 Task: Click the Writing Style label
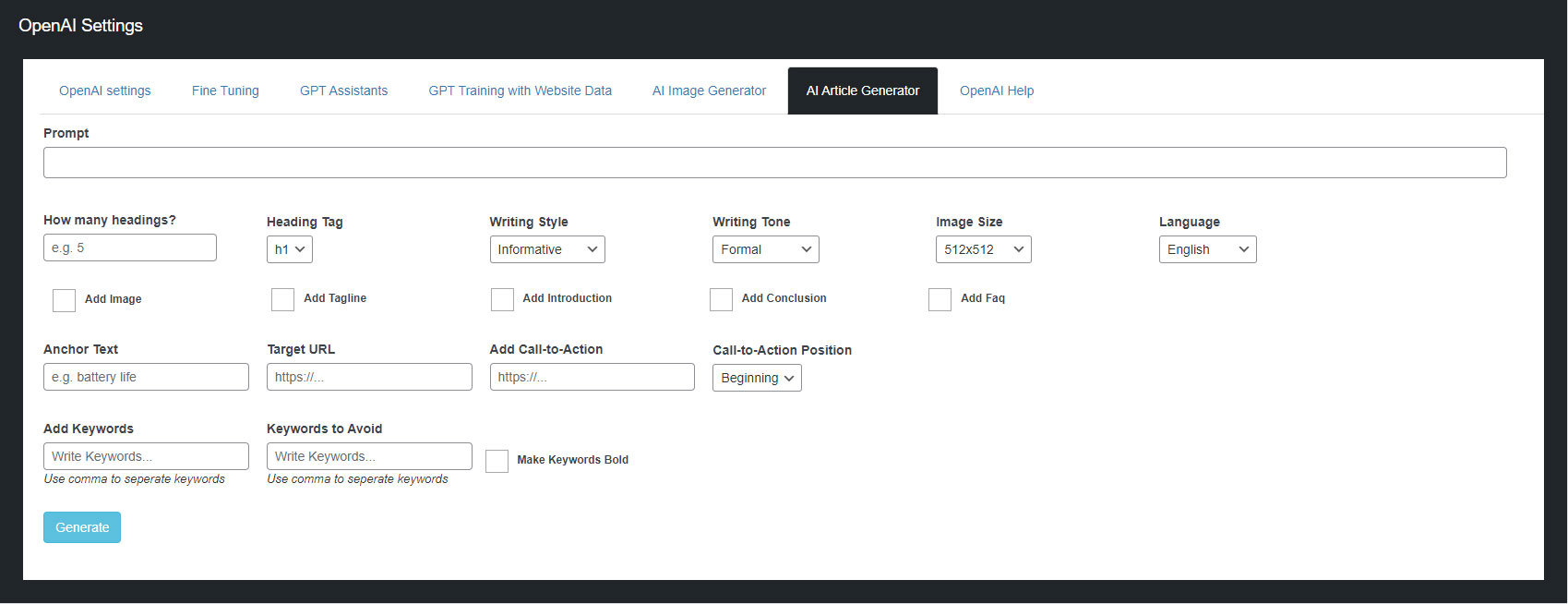[x=529, y=222]
